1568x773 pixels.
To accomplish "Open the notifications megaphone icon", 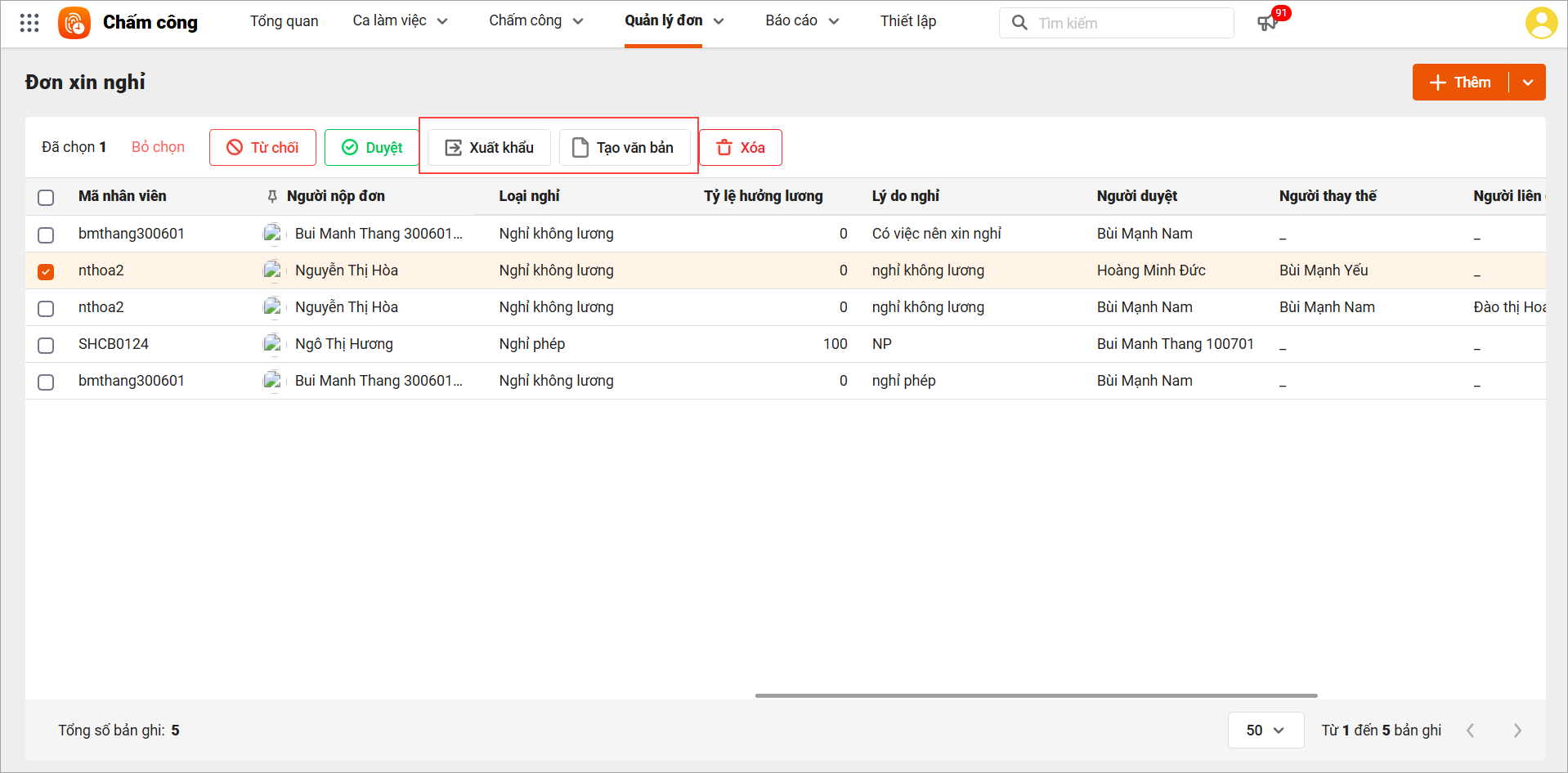I will [x=1267, y=23].
